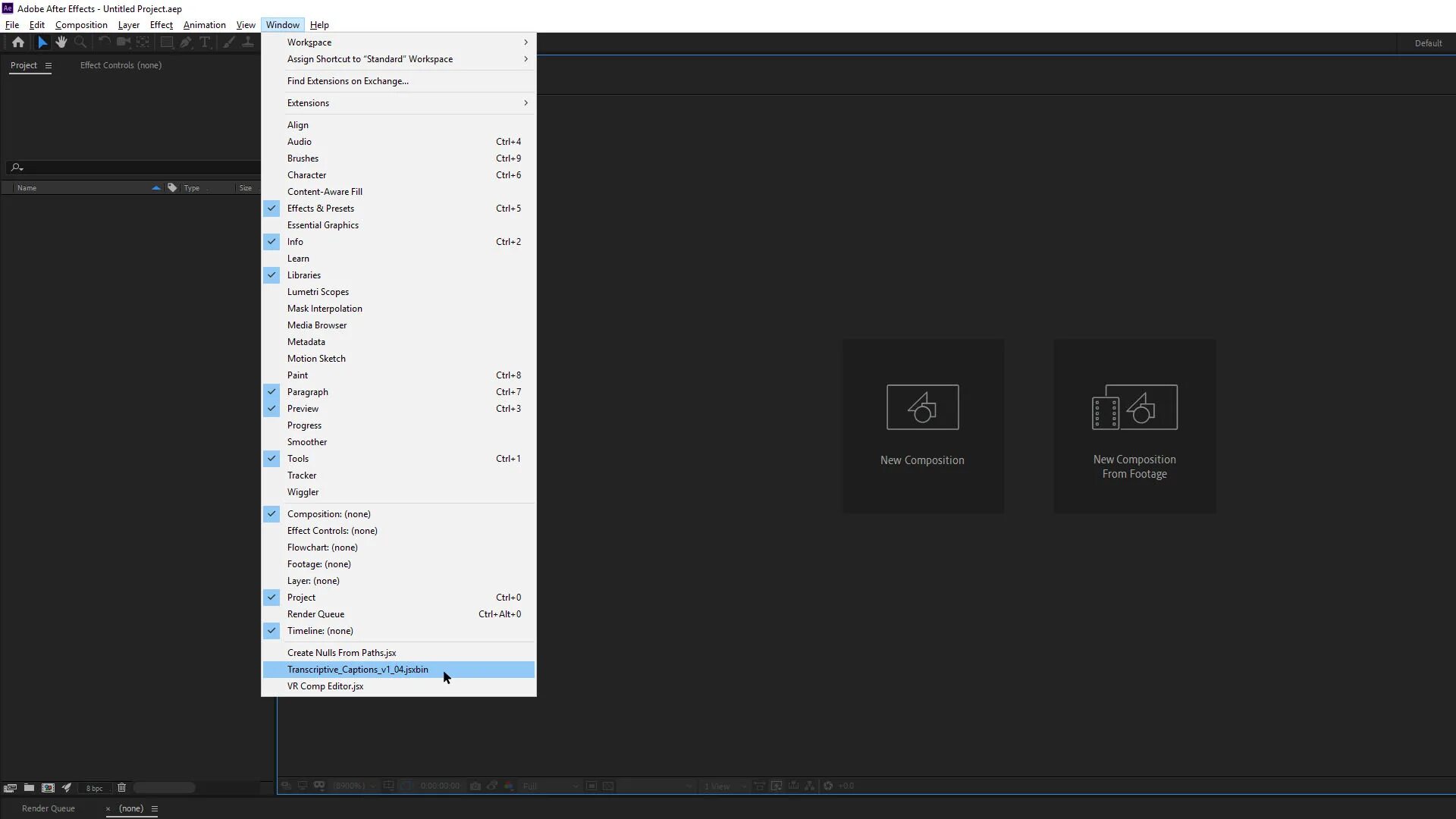
Task: Choose Lumetri Scopes from Window menu
Action: pyautogui.click(x=318, y=292)
